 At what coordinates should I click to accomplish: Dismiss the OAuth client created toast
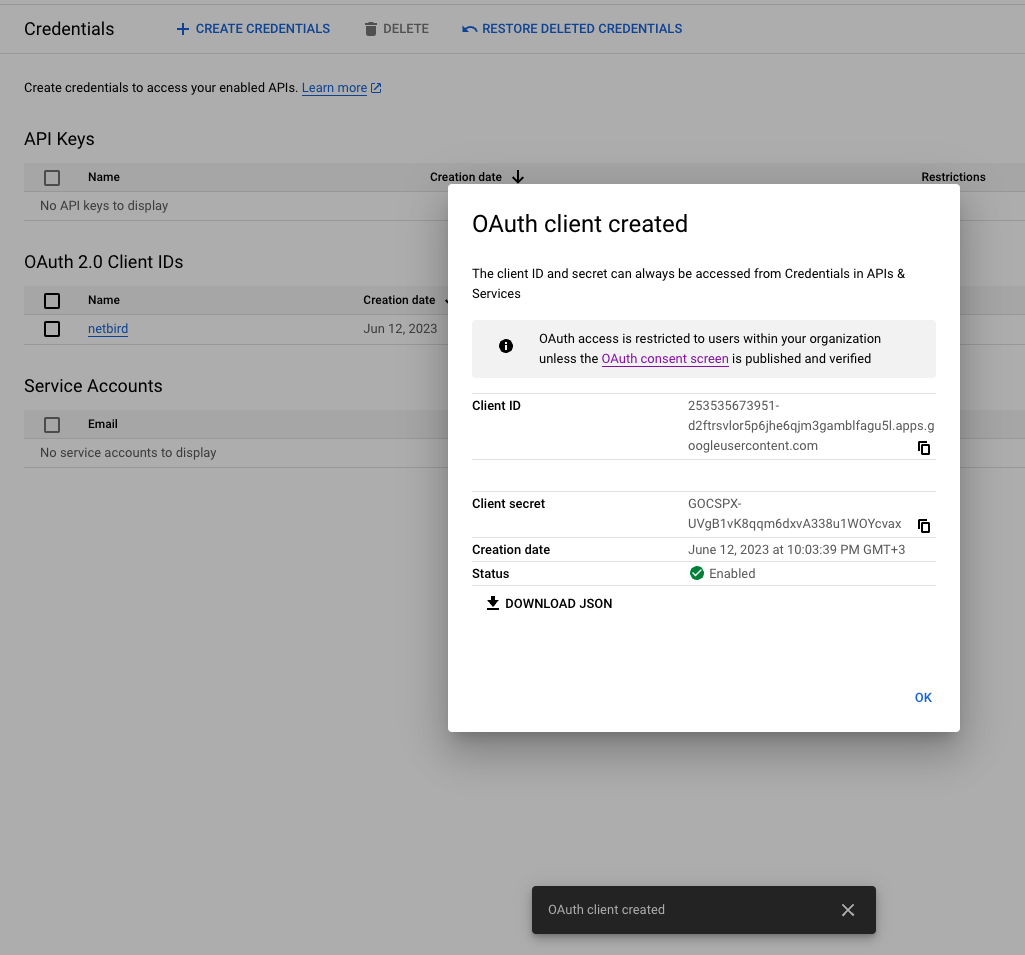[847, 910]
